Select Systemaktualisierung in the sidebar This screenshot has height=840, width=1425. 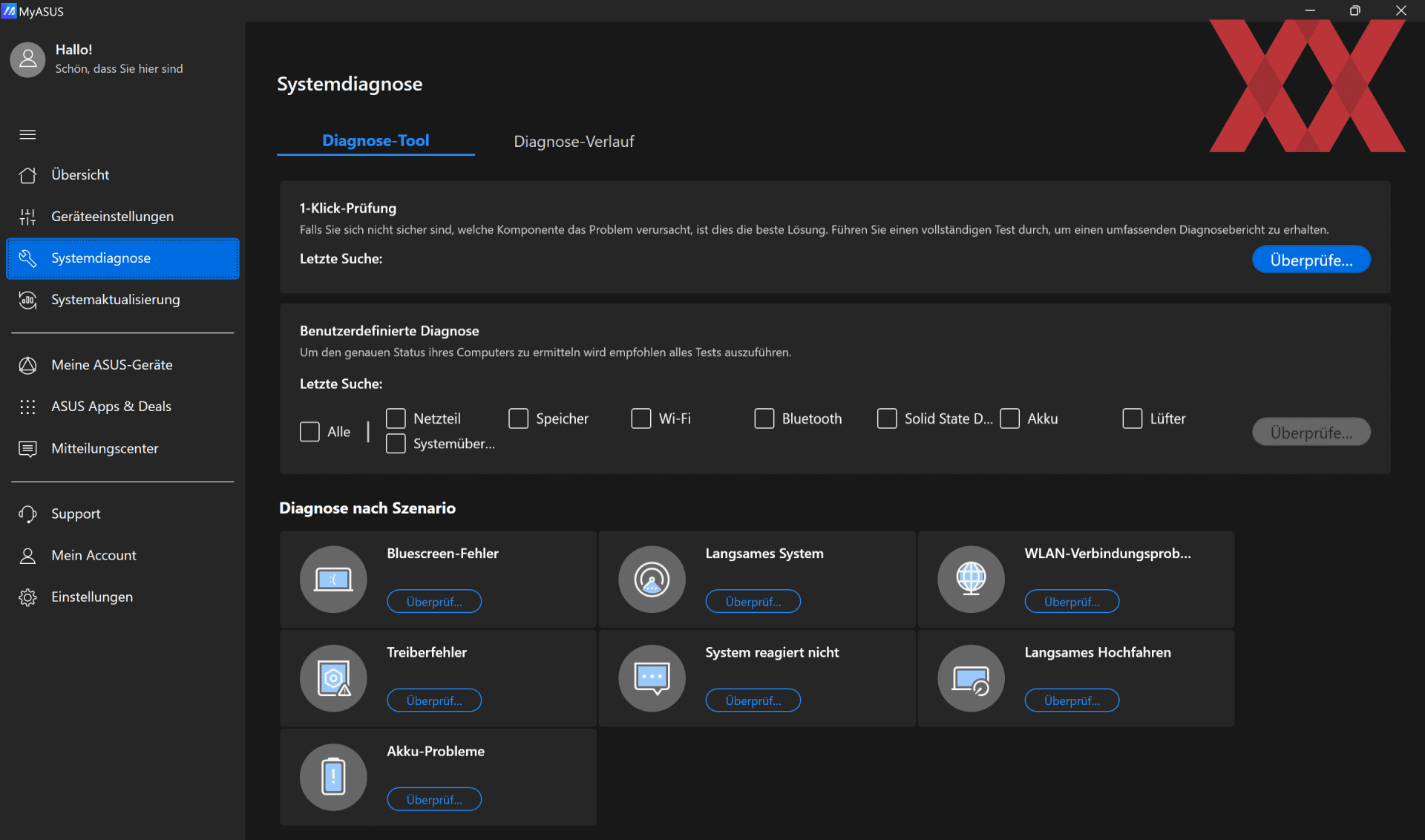click(122, 300)
